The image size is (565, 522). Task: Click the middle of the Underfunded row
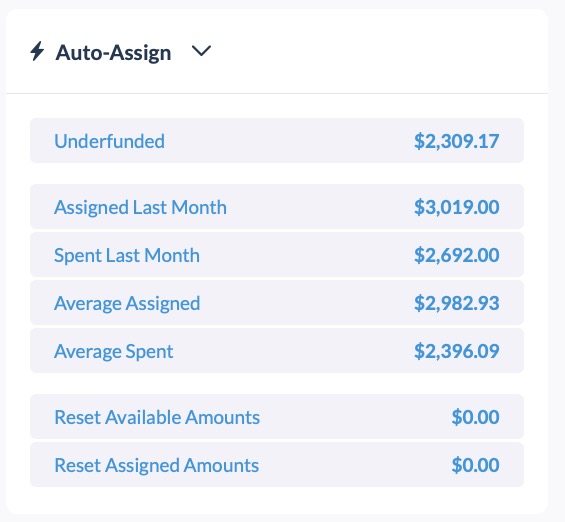click(277, 140)
